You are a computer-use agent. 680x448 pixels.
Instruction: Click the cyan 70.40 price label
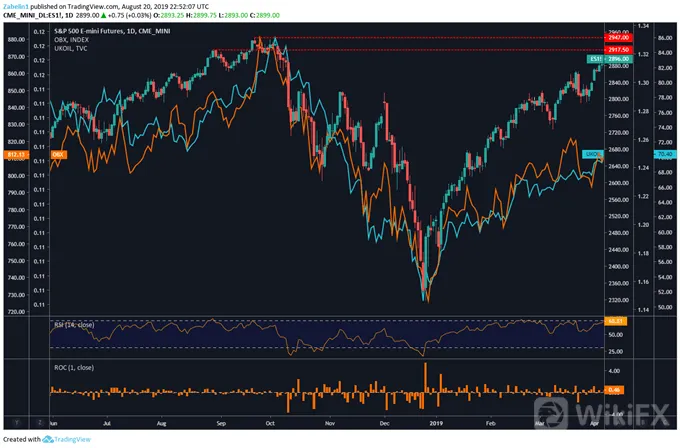point(665,154)
